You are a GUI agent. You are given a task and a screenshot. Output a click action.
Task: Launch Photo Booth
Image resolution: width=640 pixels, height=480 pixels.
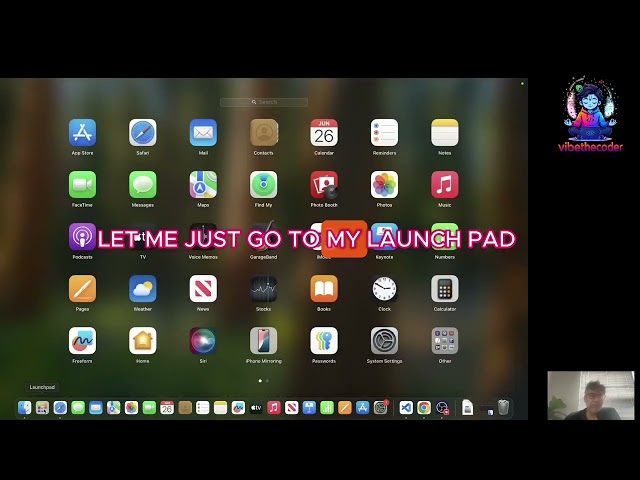point(324,184)
